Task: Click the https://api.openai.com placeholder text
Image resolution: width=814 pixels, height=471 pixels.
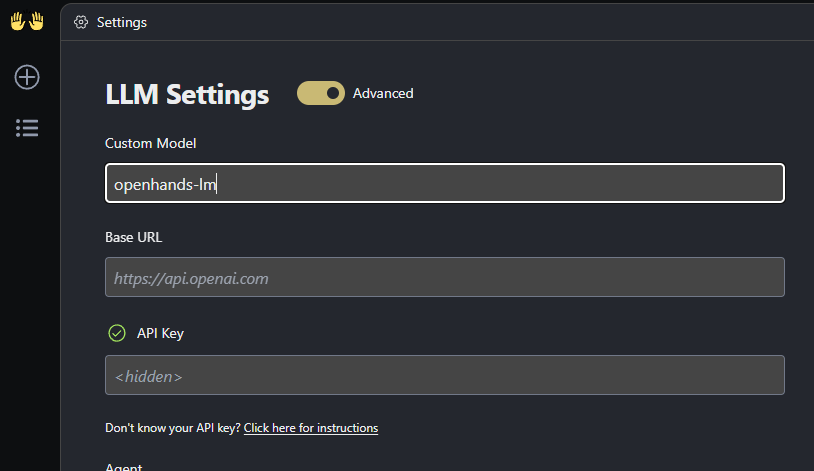Action: point(191,278)
